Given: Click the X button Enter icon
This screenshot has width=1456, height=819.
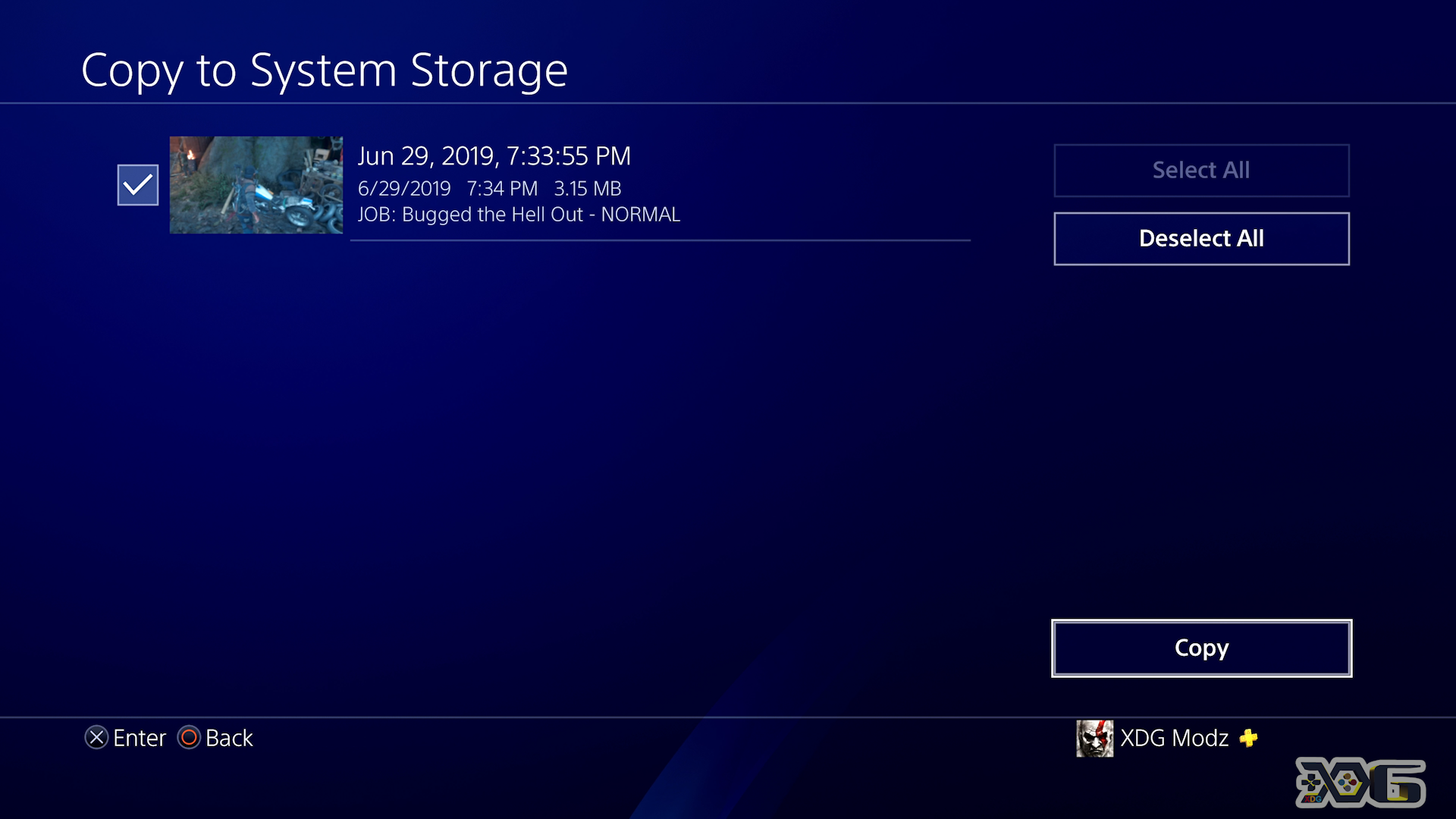Looking at the screenshot, I should (96, 737).
